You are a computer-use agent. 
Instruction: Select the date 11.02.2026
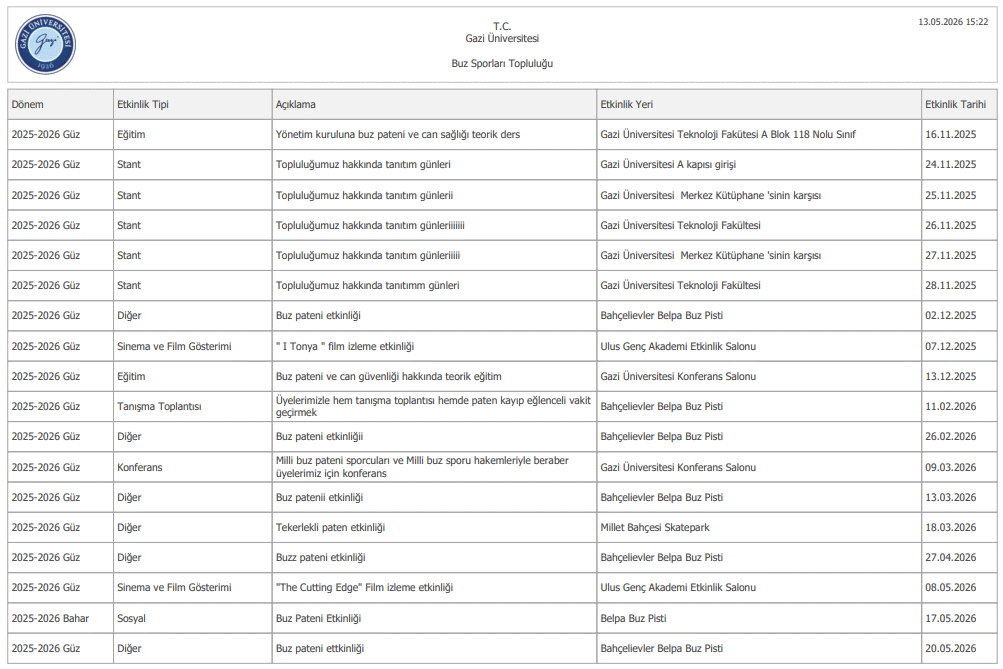pyautogui.click(x=951, y=406)
